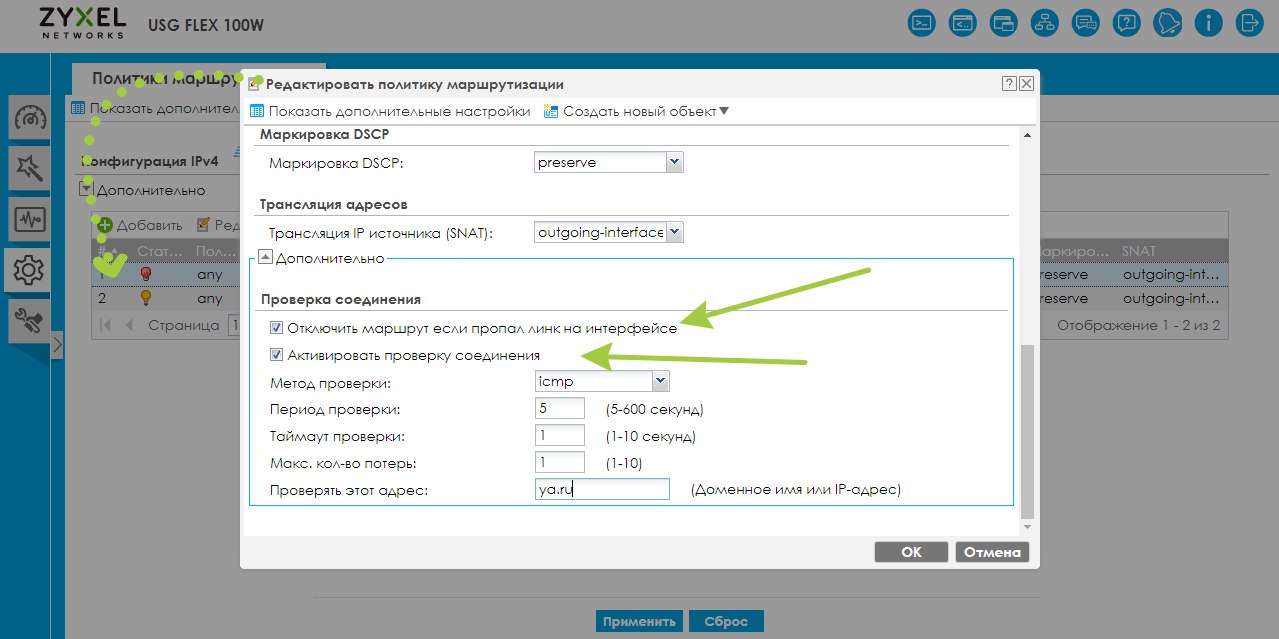Screen dimensions: 1279x639
Task: Open the Маркировка DSCP dropdown
Action: click(674, 162)
